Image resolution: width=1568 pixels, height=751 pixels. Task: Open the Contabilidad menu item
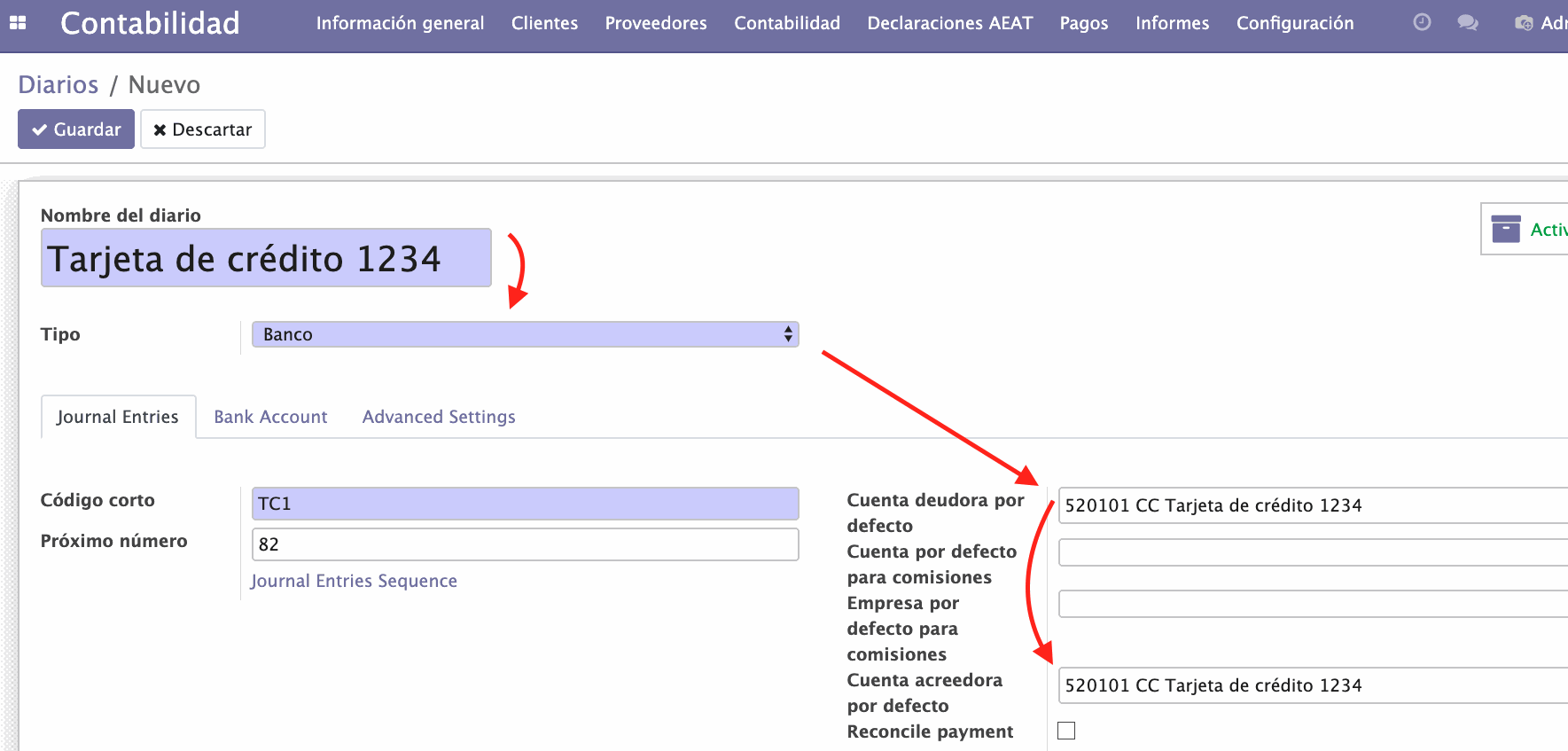click(x=787, y=23)
